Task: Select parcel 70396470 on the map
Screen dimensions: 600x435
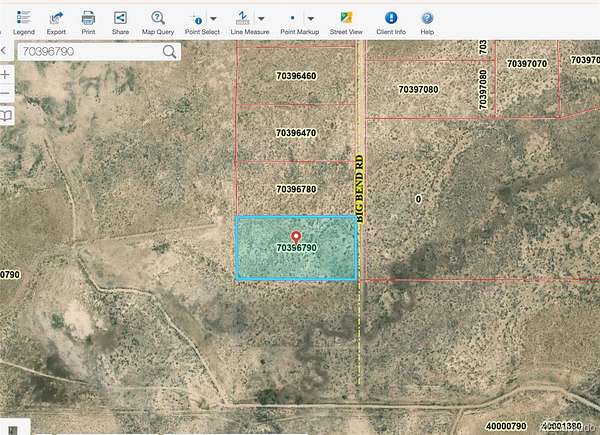Action: click(x=296, y=133)
